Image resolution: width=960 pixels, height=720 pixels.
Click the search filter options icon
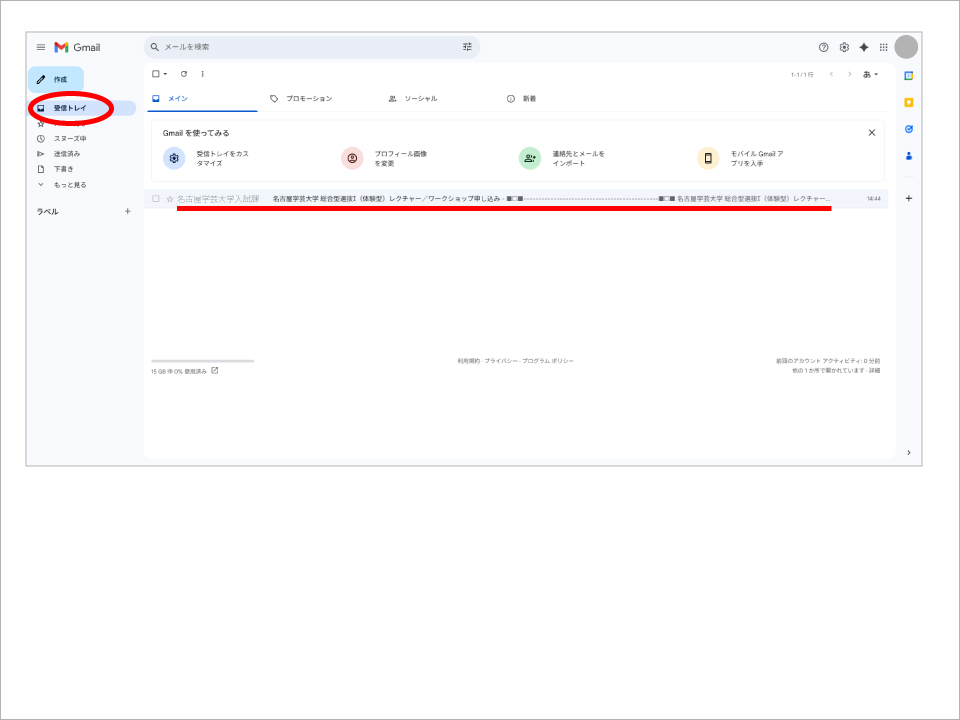click(x=467, y=47)
